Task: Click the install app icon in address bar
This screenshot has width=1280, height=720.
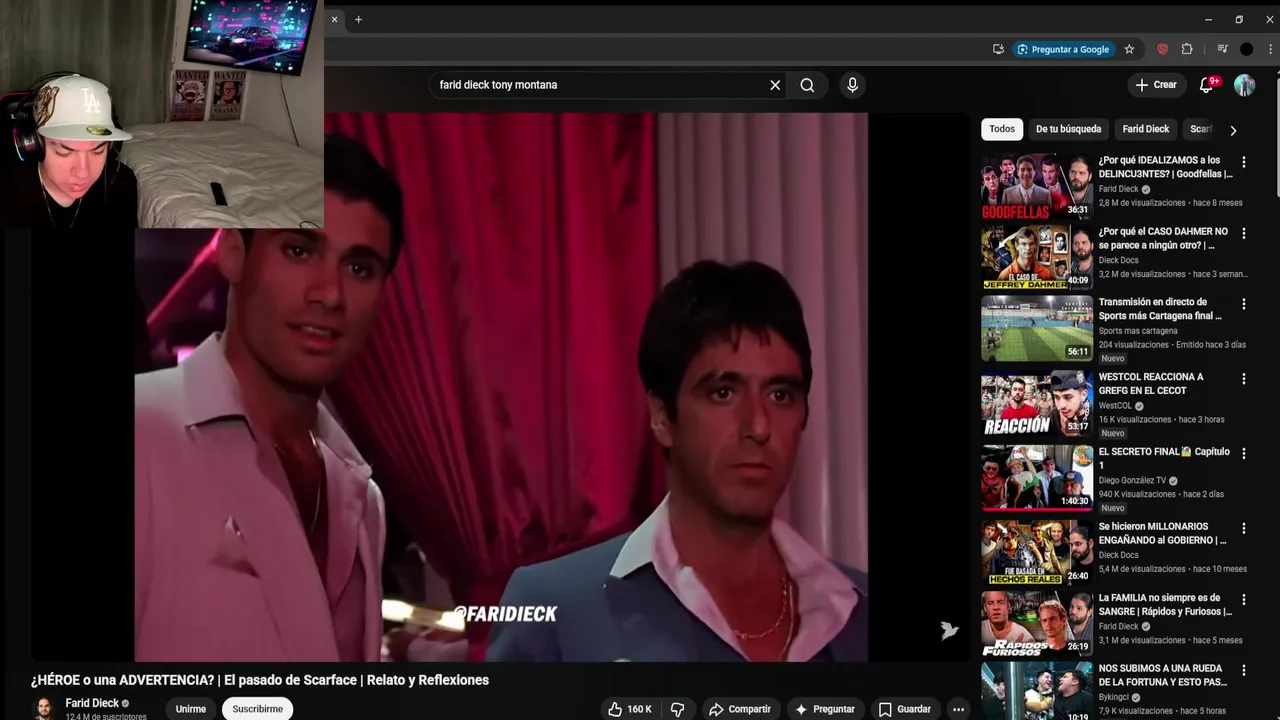Action: pos(998,49)
